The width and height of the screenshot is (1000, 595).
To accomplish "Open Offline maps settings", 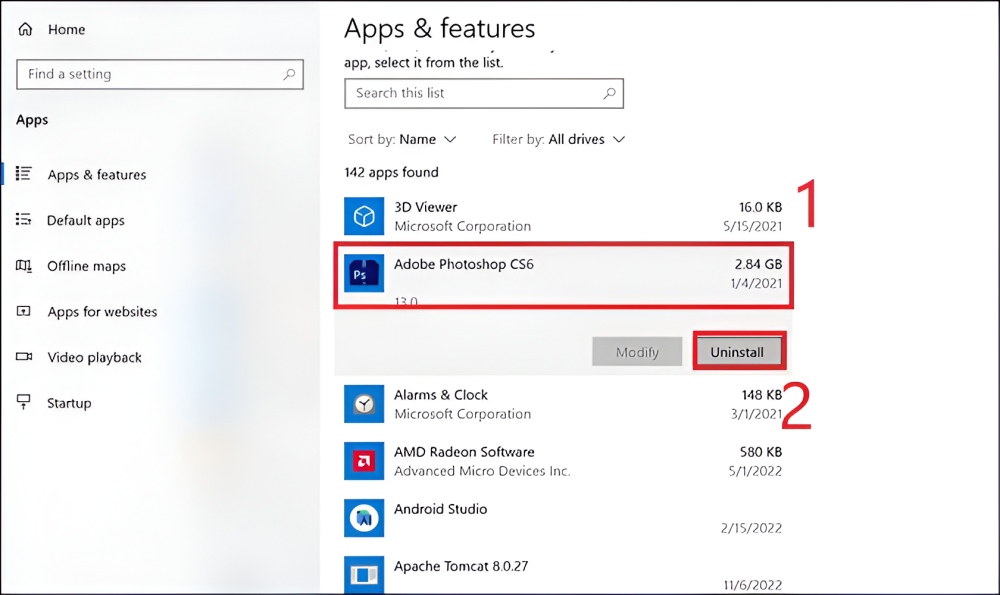I will point(87,266).
